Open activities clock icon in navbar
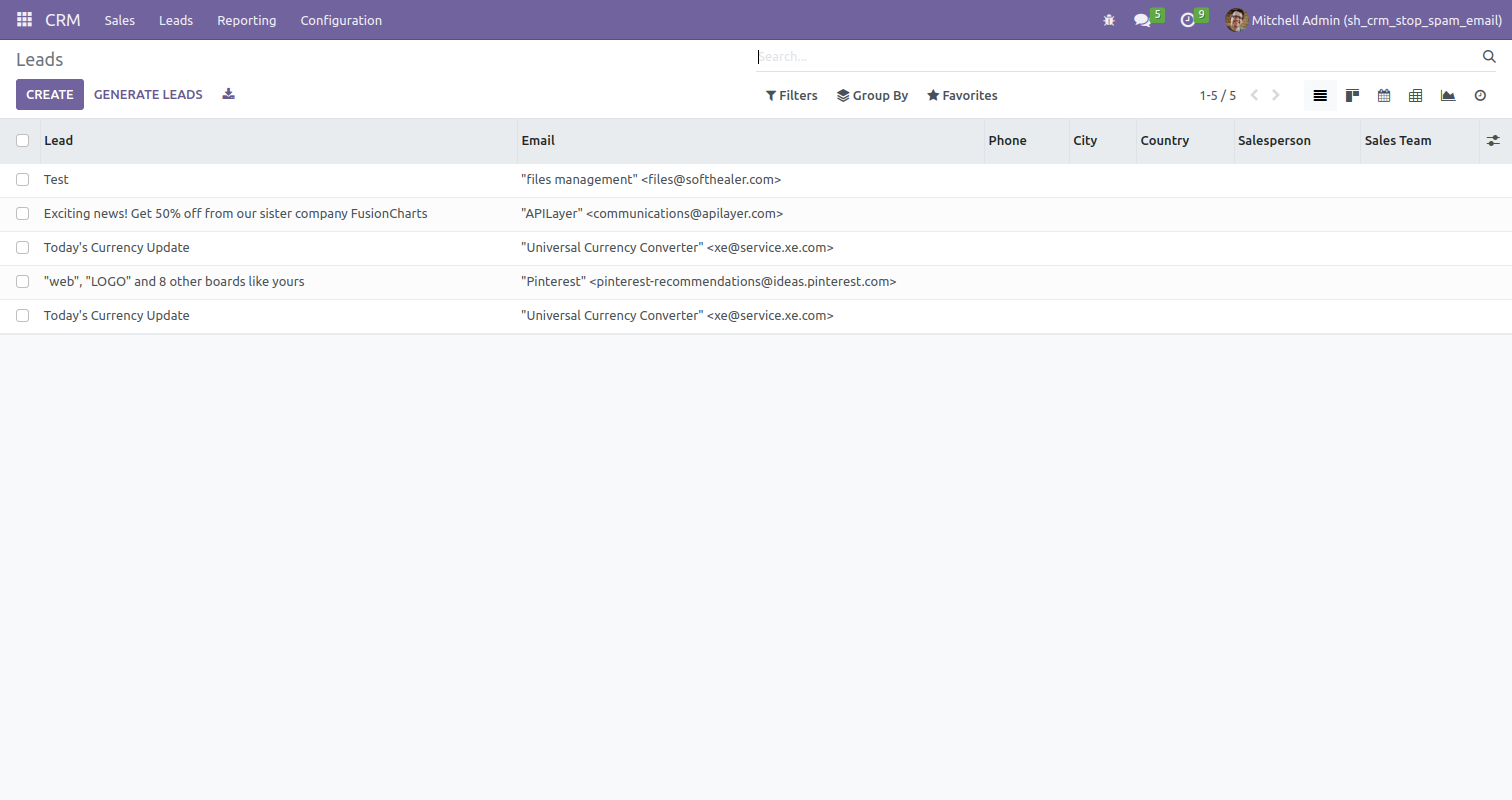The width and height of the screenshot is (1512, 800). pyautogui.click(x=1188, y=20)
